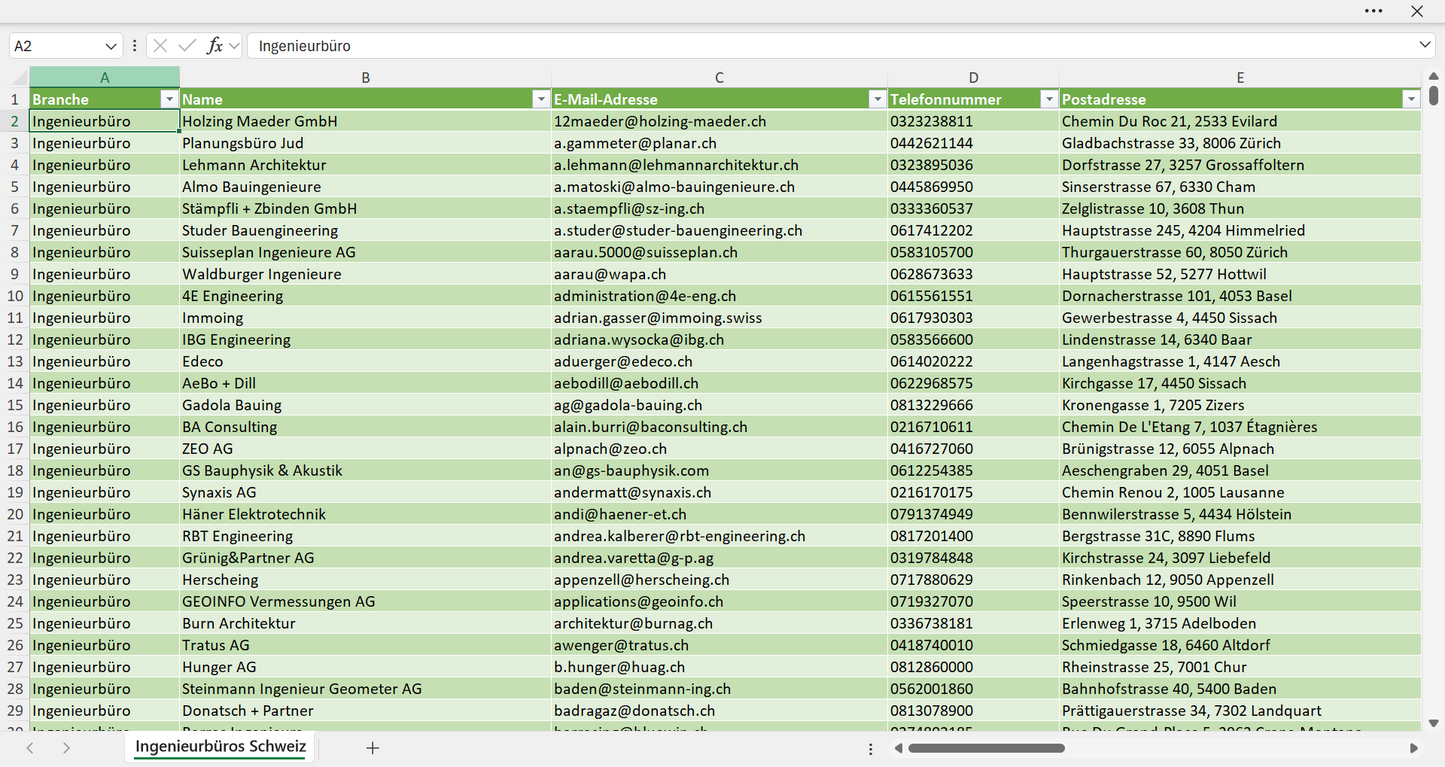Select phone number 0617412202
Screen dimensions: 1445x767
pyautogui.click(x=973, y=230)
